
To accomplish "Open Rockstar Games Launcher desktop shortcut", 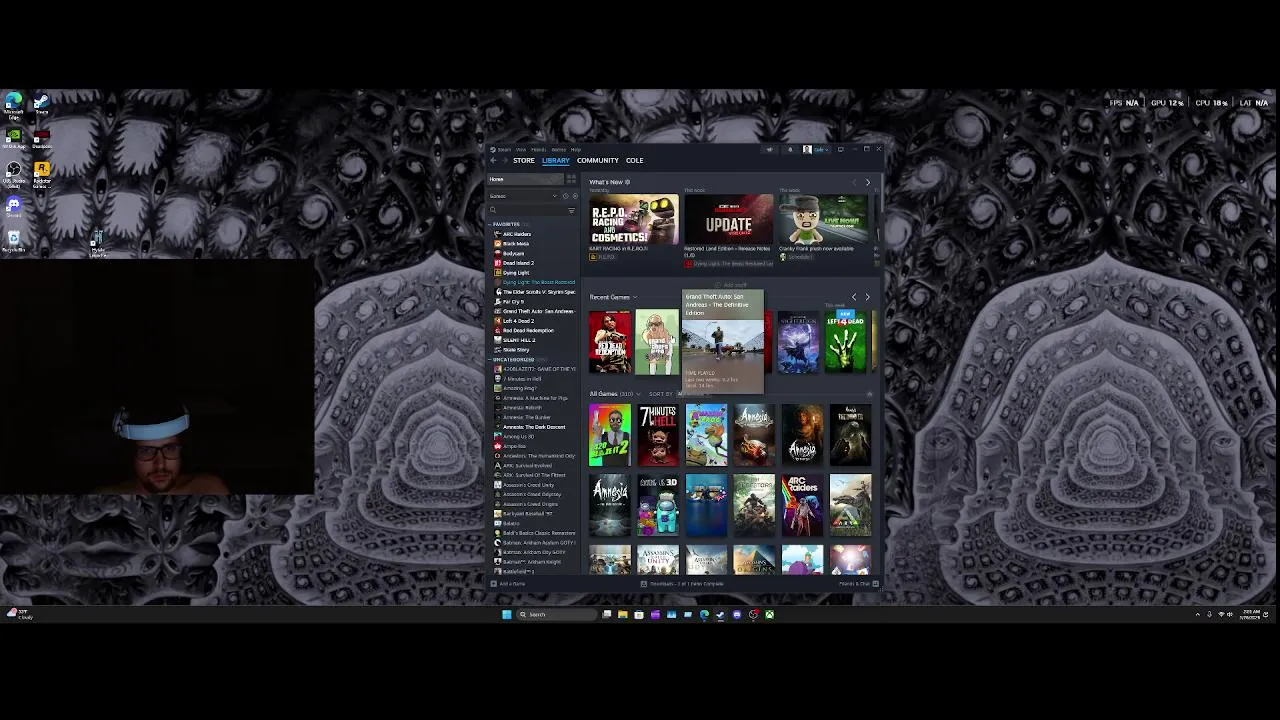I will (x=42, y=175).
